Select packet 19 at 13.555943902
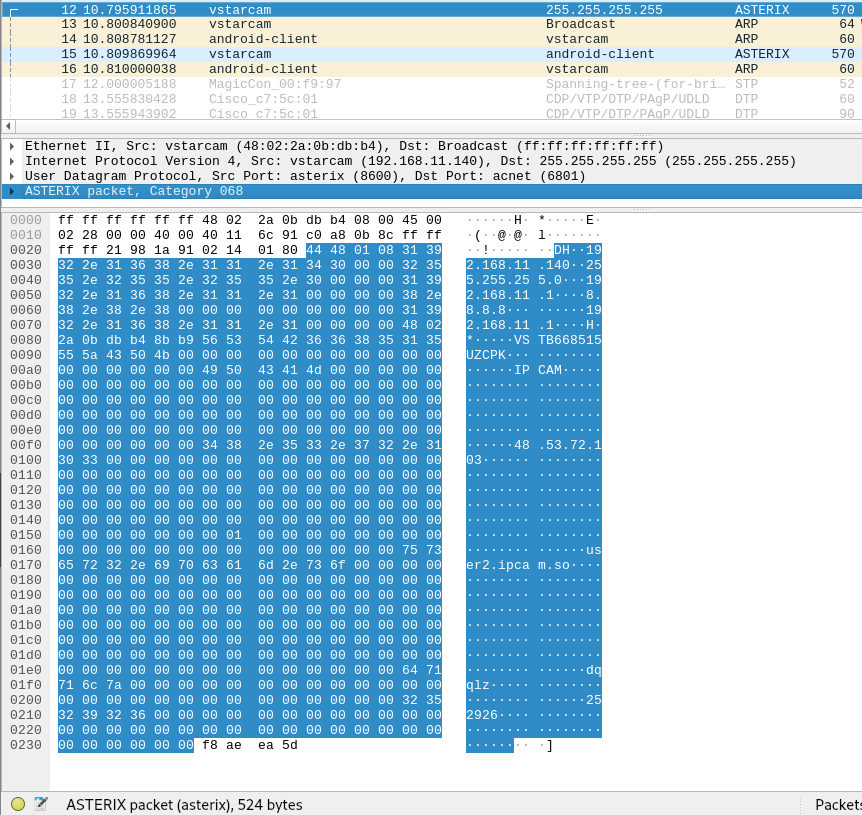862x815 pixels. (x=431, y=113)
